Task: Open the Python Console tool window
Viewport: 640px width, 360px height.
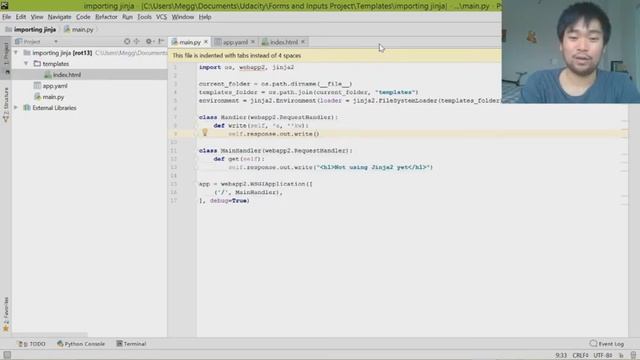Action: coord(81,344)
